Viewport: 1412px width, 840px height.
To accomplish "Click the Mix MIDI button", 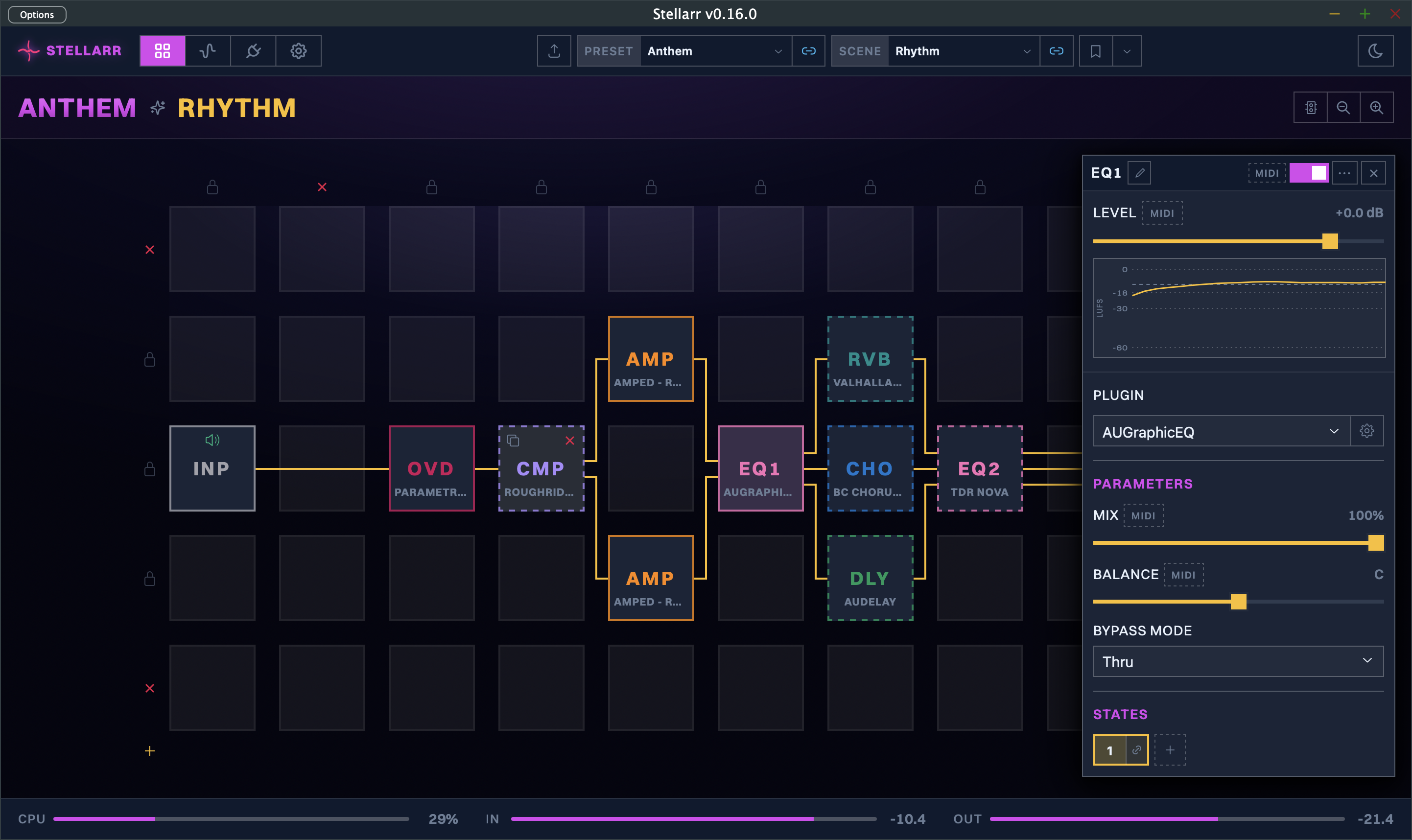I will (x=1143, y=515).
